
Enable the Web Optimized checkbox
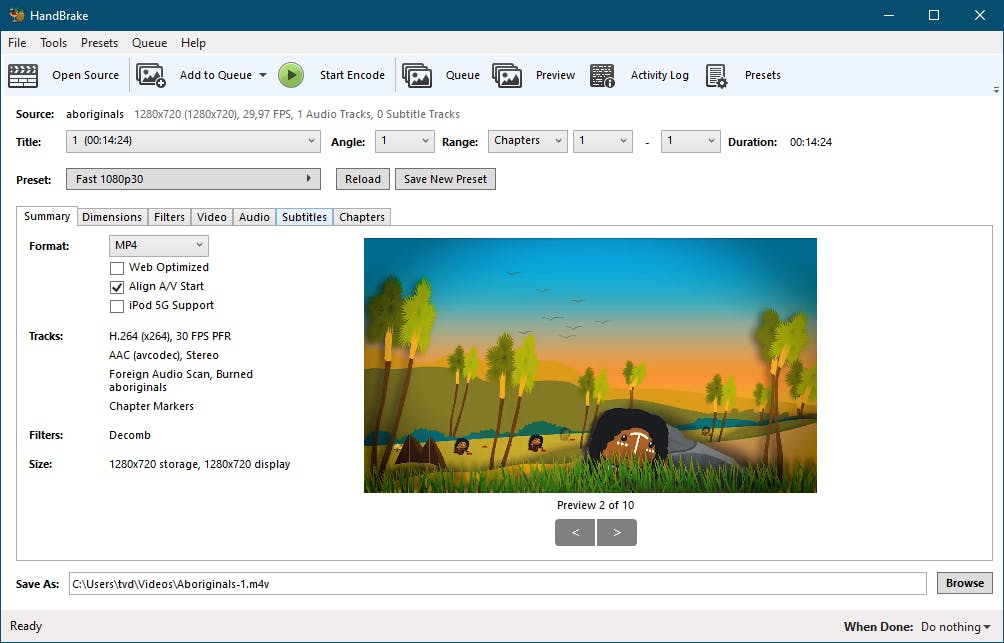(117, 268)
